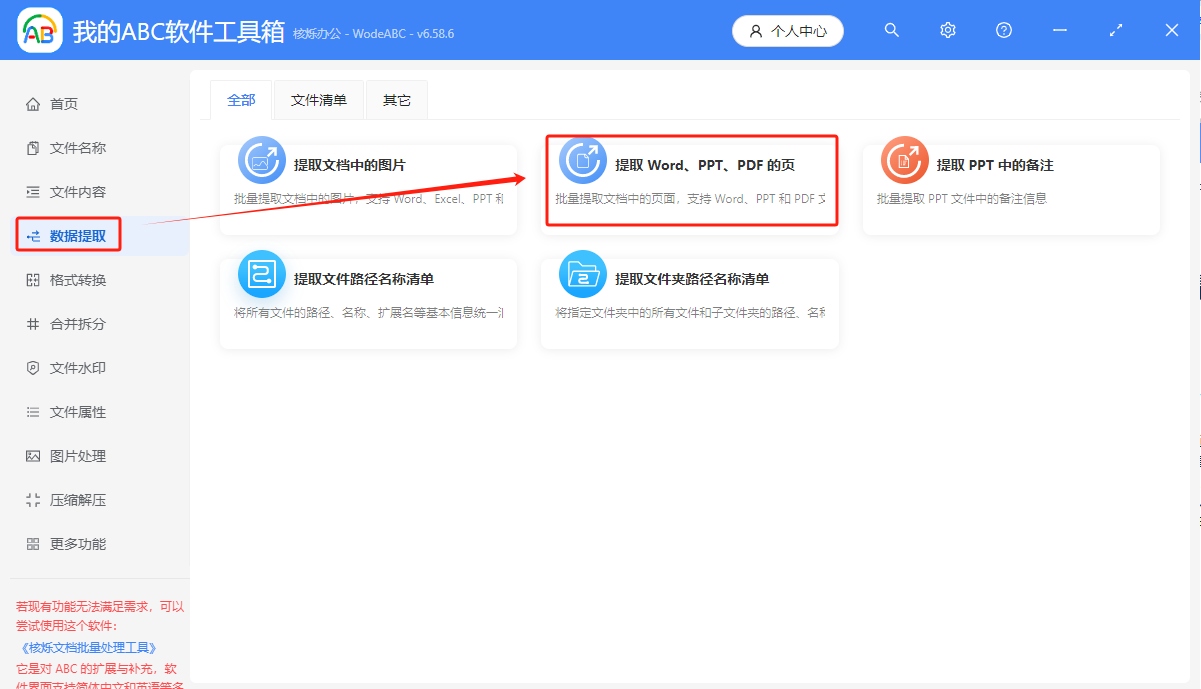Screen dimensions: 1201x689
Task: Open the search icon in title bar
Action: [x=891, y=30]
